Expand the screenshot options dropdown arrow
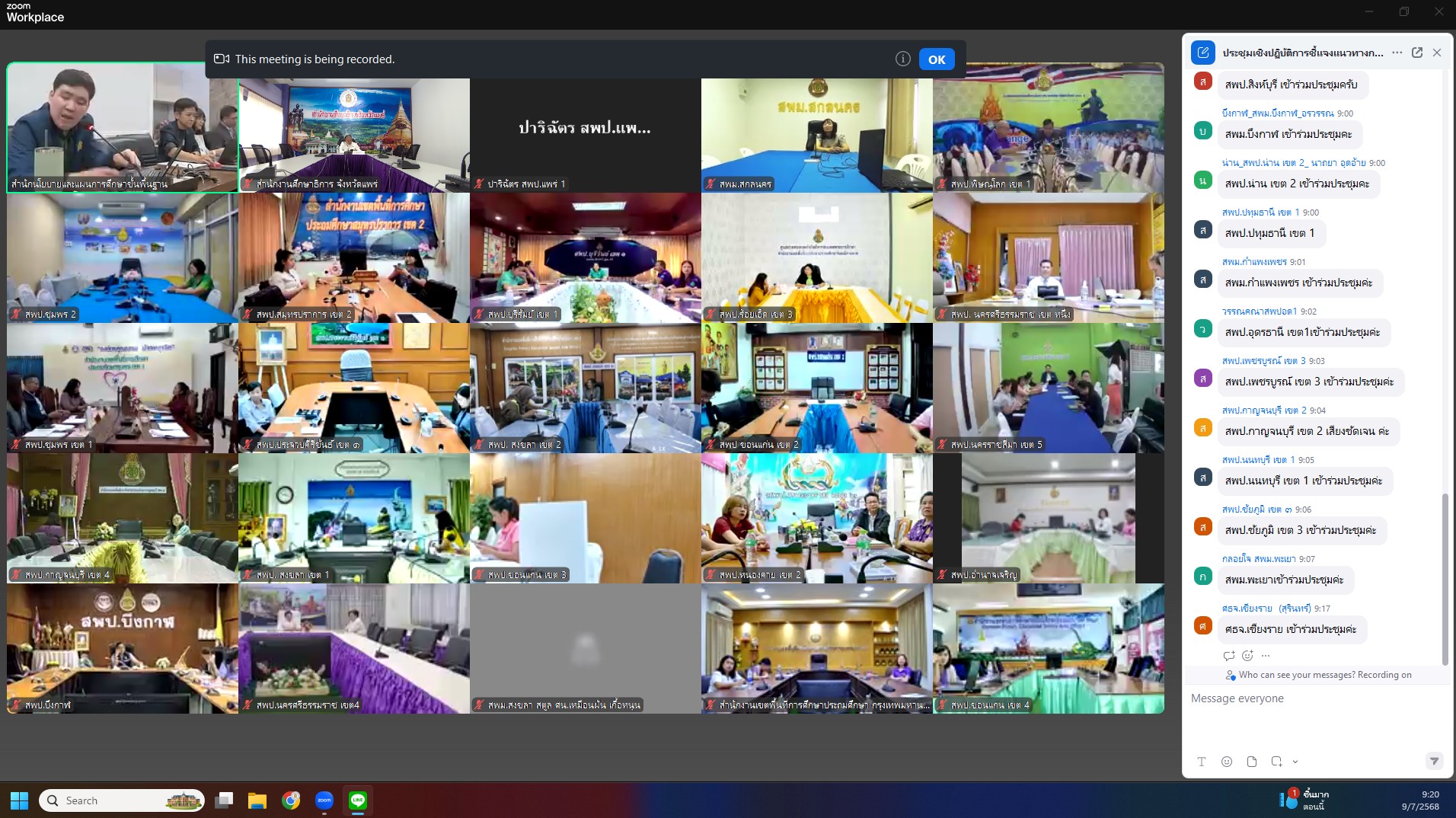 (x=1295, y=762)
